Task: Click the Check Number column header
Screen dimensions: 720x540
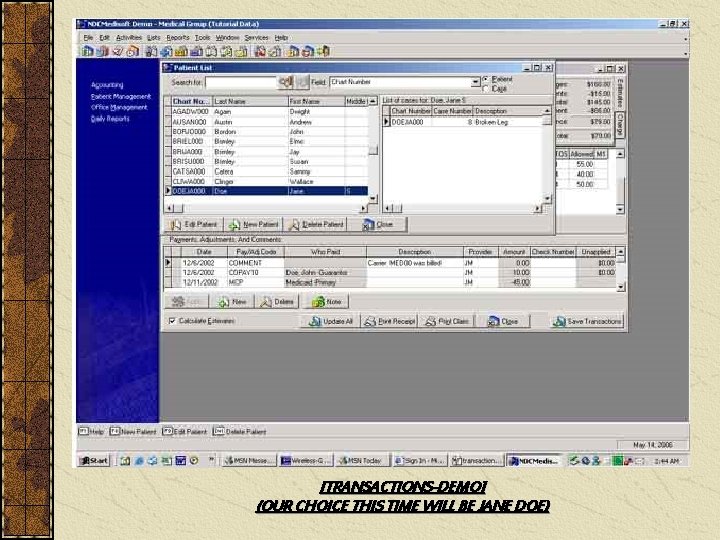Action: coord(553,252)
